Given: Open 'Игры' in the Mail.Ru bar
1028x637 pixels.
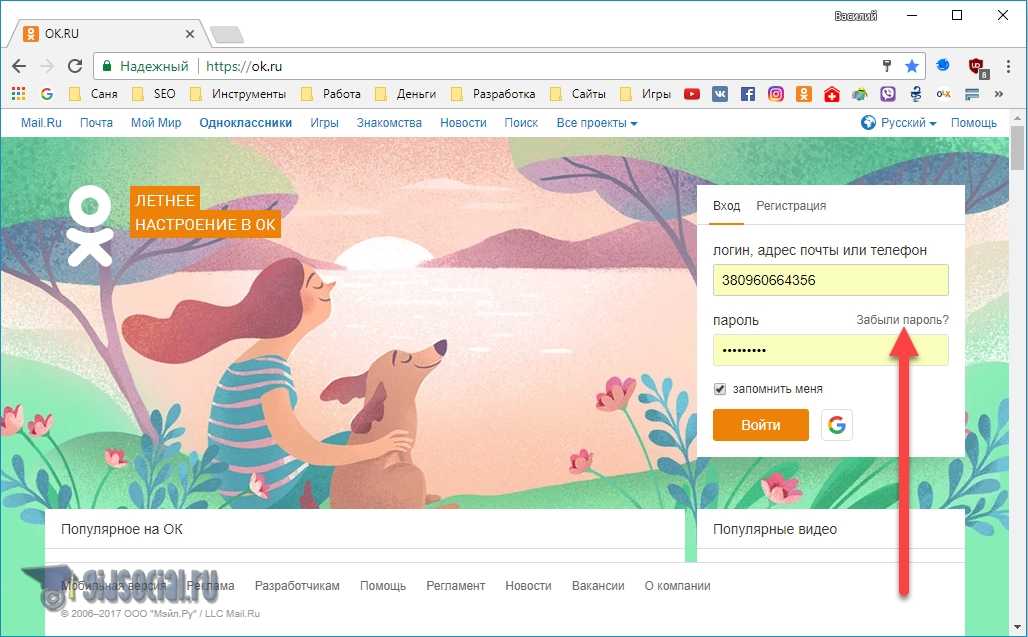Looking at the screenshot, I should click(x=325, y=123).
